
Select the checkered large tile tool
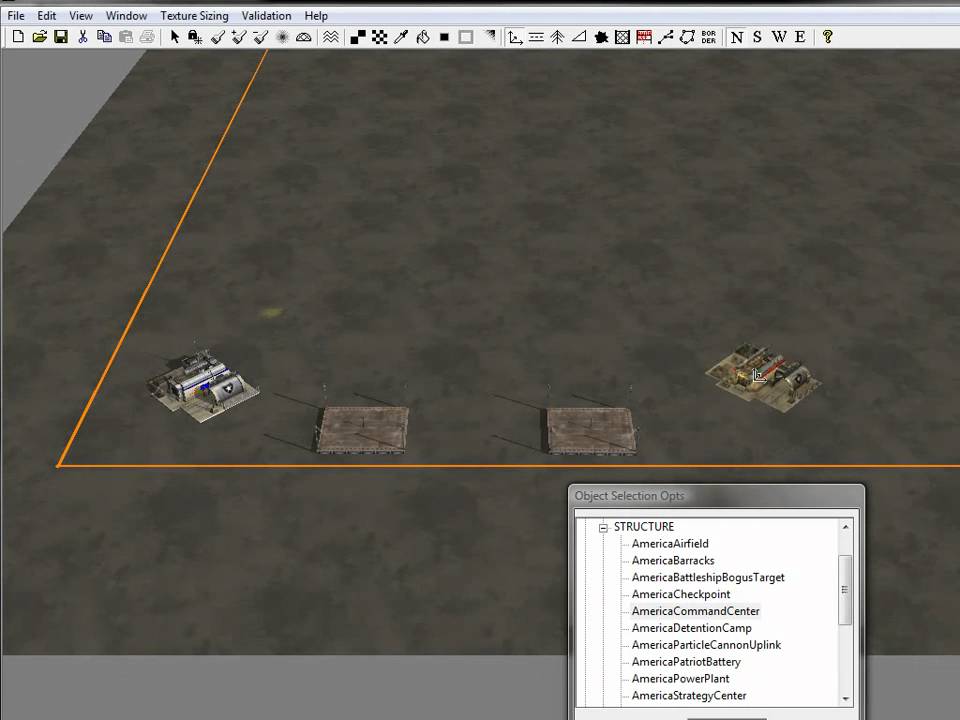tap(380, 37)
